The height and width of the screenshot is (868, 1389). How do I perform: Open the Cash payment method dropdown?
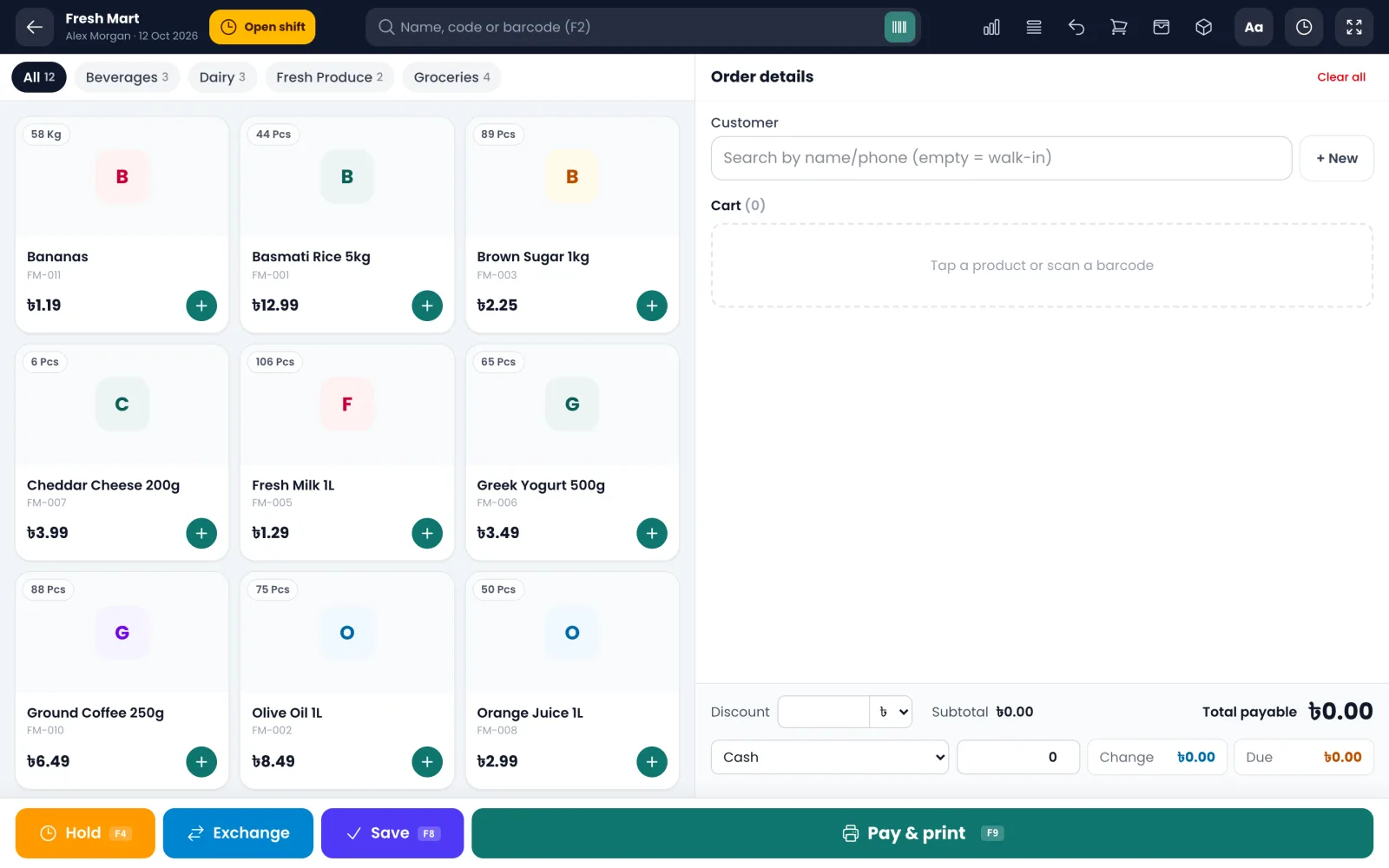point(830,757)
